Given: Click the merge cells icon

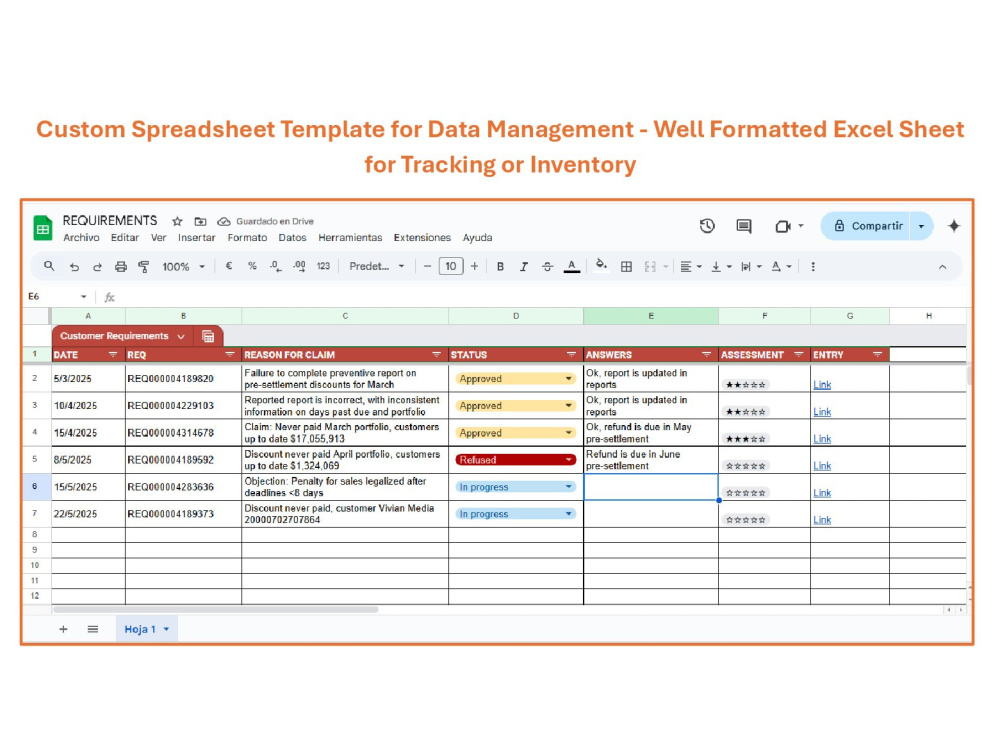Looking at the screenshot, I should pyautogui.click(x=651, y=267).
